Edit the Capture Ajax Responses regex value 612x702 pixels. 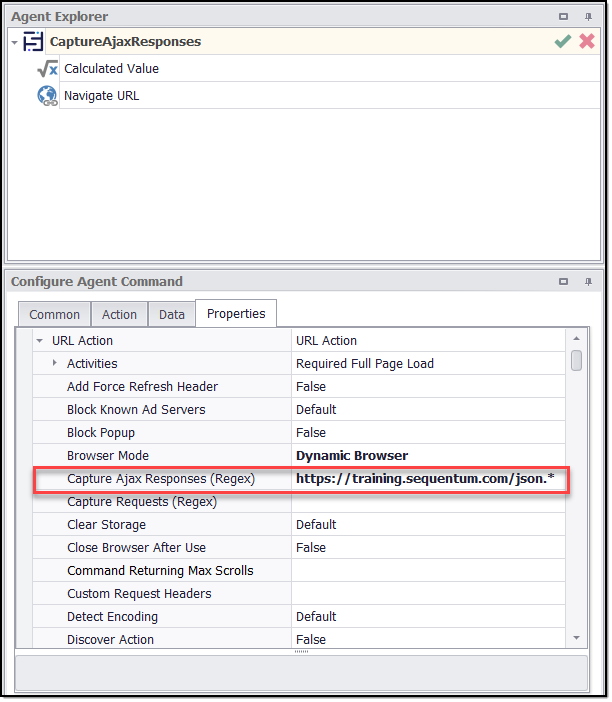pos(429,479)
